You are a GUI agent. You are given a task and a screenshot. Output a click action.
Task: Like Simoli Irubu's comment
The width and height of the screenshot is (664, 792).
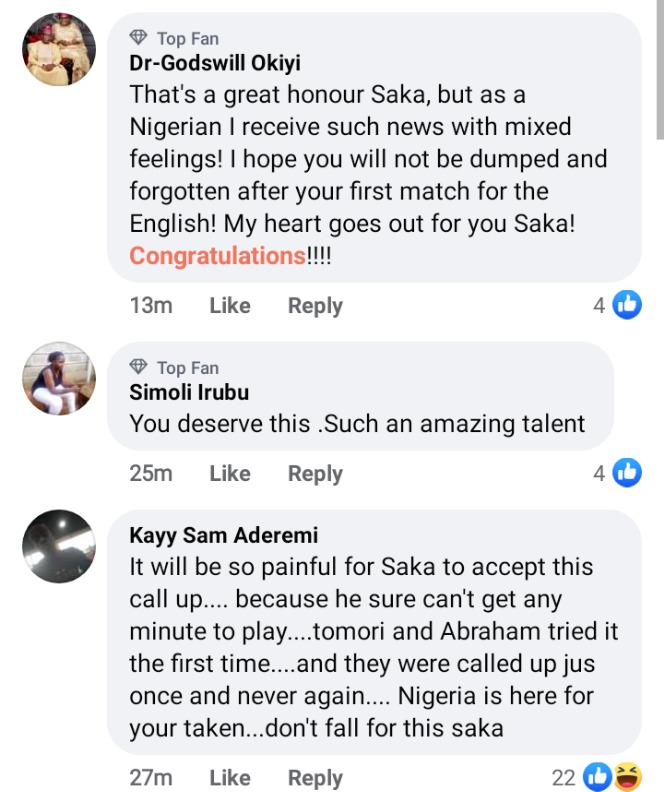tap(230, 474)
